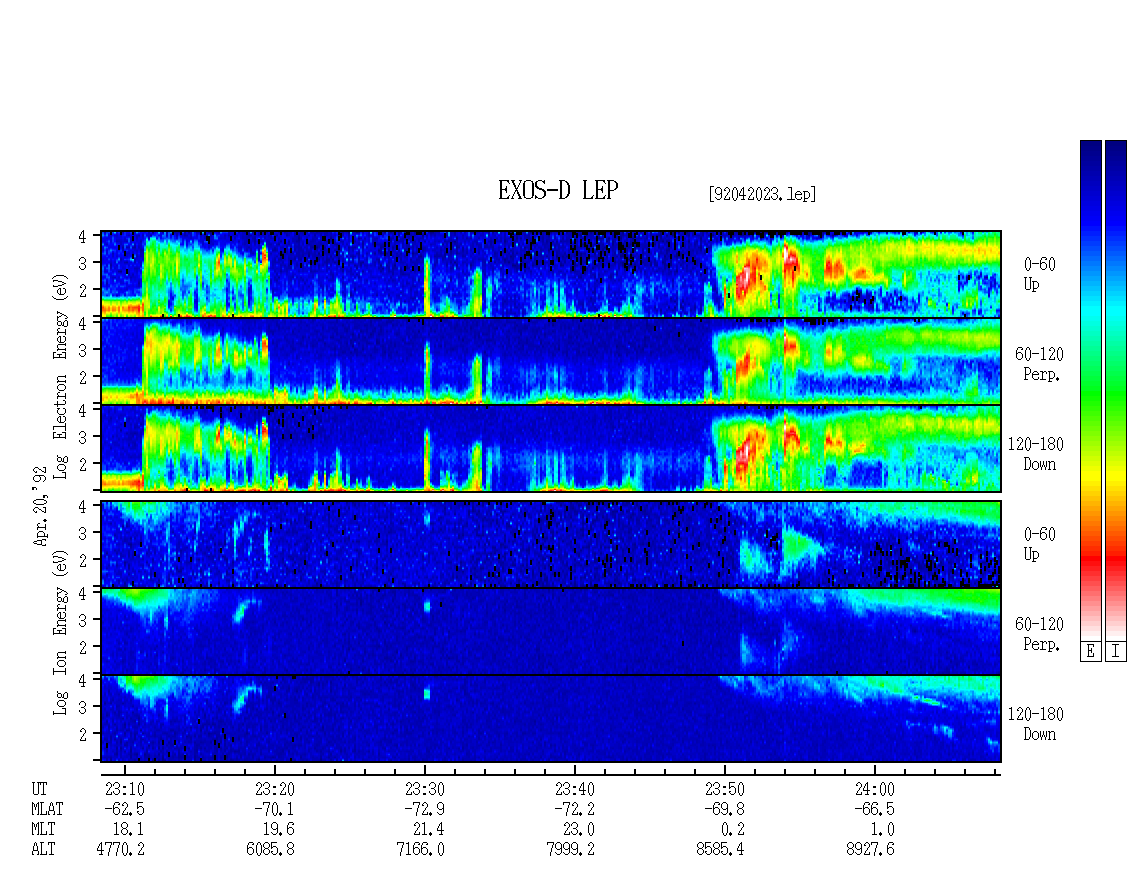Image resolution: width=1130 pixels, height=875 pixels.
Task: Click the electron 120-180 Down spectrogram panel
Action: click(551, 448)
